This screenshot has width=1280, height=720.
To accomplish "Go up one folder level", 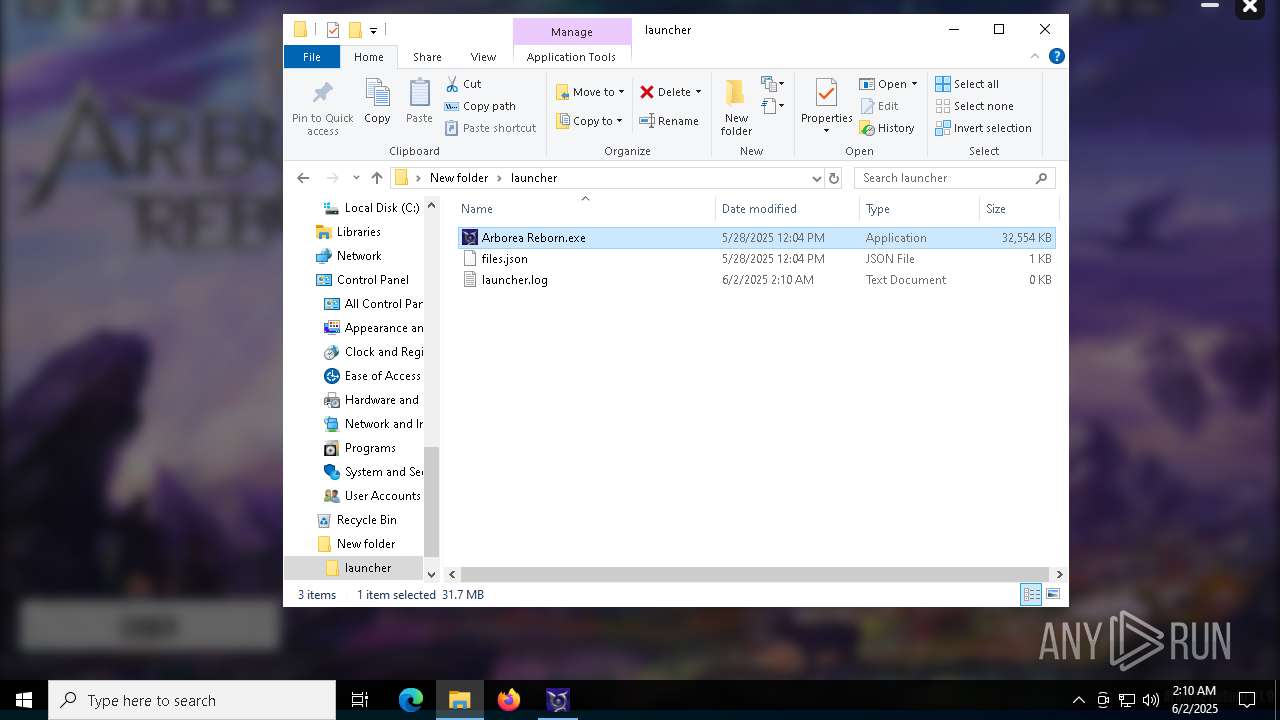I will coord(376,178).
